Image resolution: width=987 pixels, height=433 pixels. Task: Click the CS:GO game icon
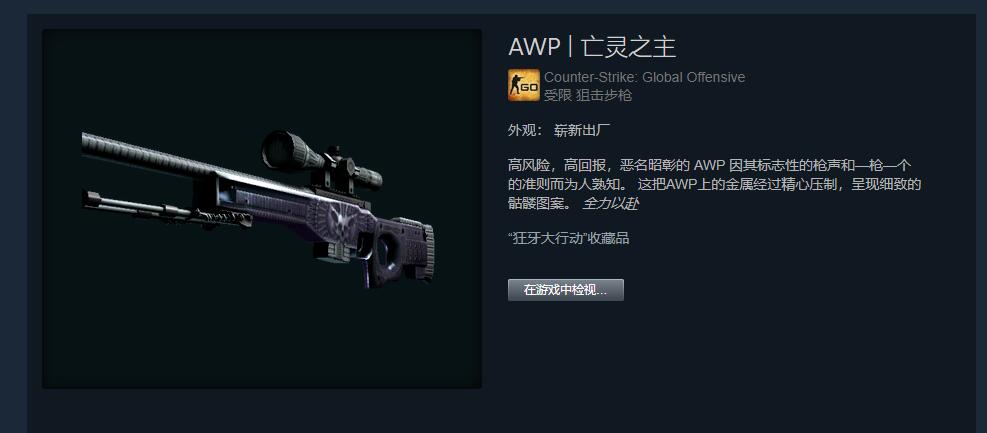[524, 85]
